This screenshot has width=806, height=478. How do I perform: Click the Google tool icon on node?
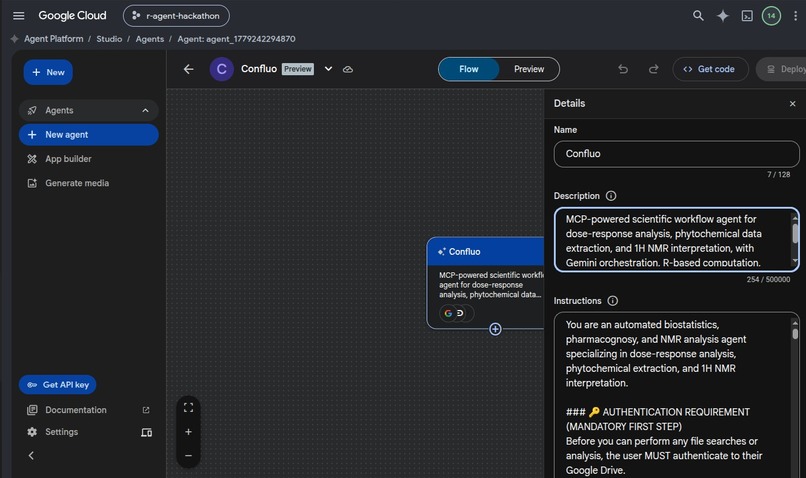448,313
